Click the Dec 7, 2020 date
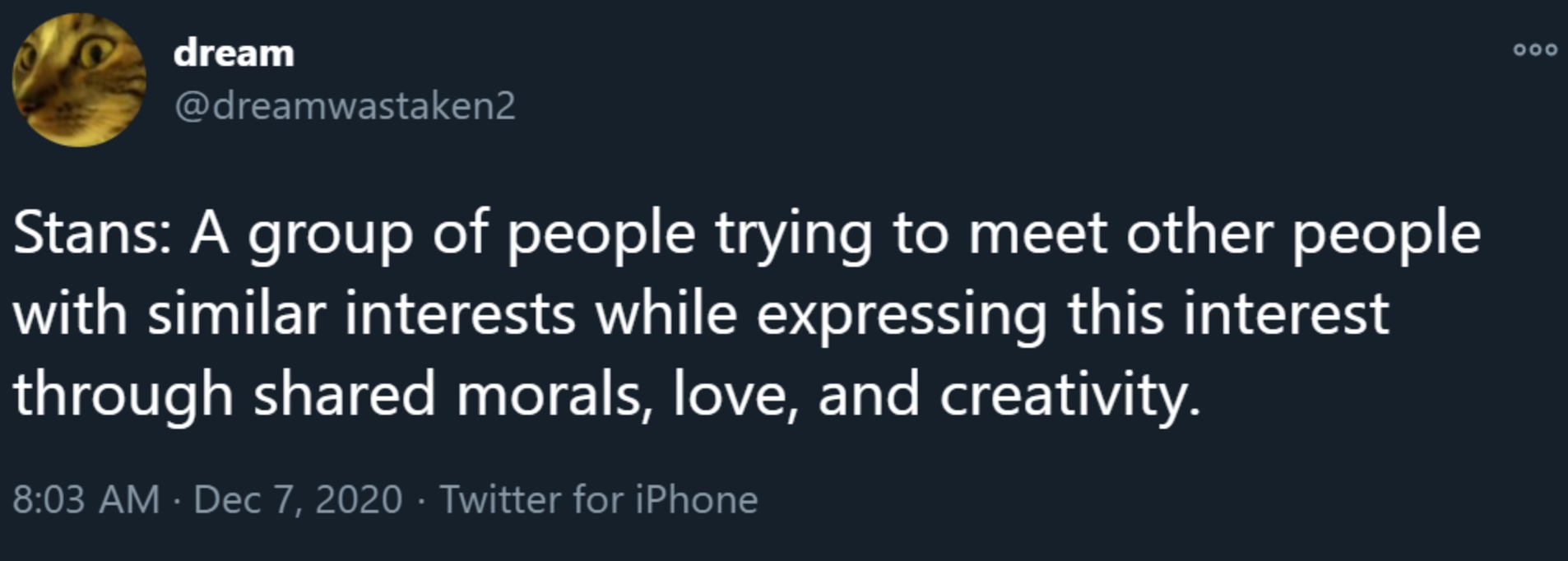Image resolution: width=1568 pixels, height=561 pixels. pyautogui.click(x=298, y=499)
